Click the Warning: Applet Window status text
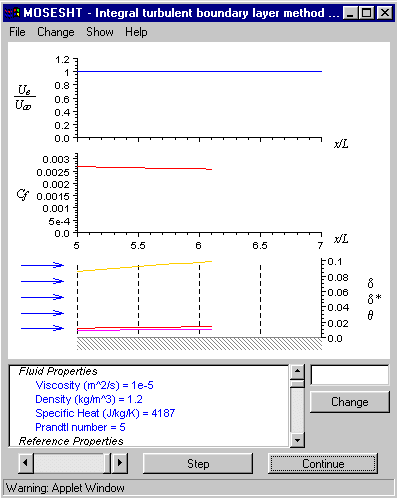 (65, 488)
